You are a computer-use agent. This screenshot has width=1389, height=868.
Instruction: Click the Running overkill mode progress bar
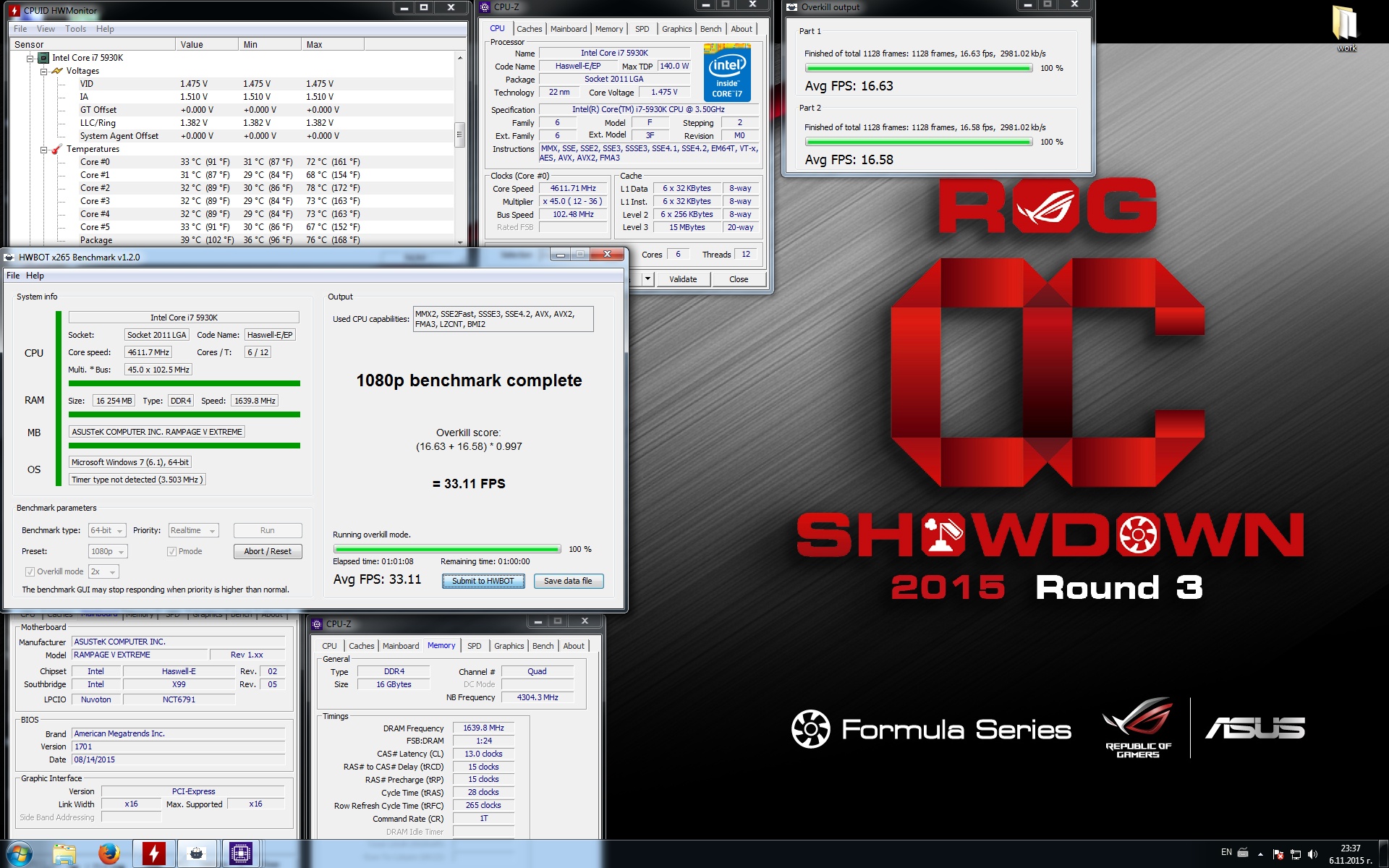446,549
